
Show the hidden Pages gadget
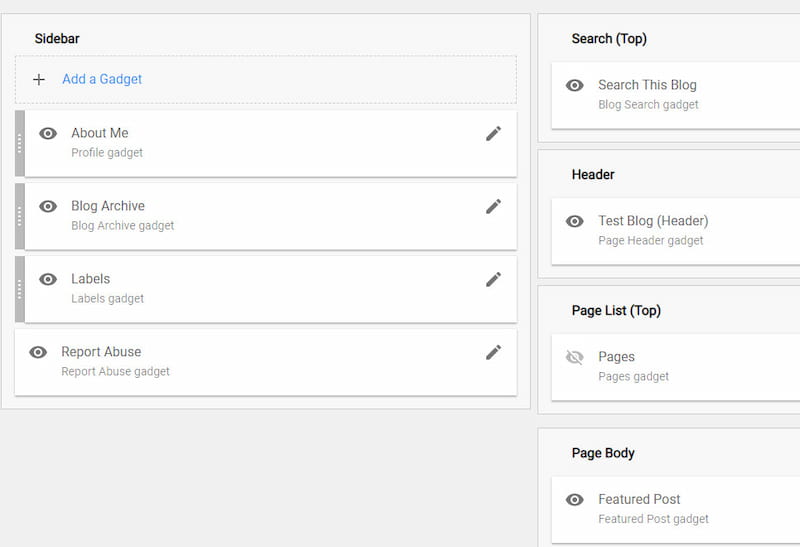[x=574, y=357]
